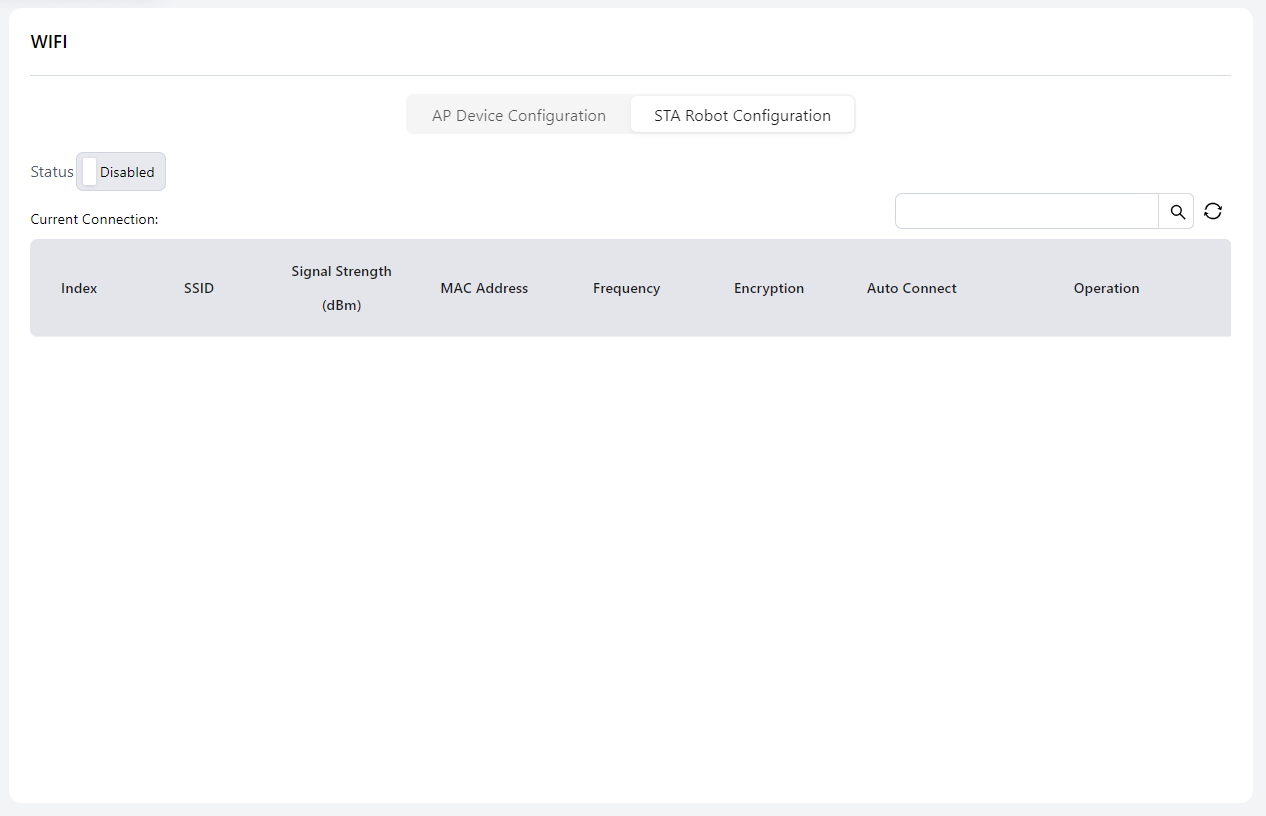Click the white knob of Status switch
The image size is (1266, 816).
tap(89, 172)
